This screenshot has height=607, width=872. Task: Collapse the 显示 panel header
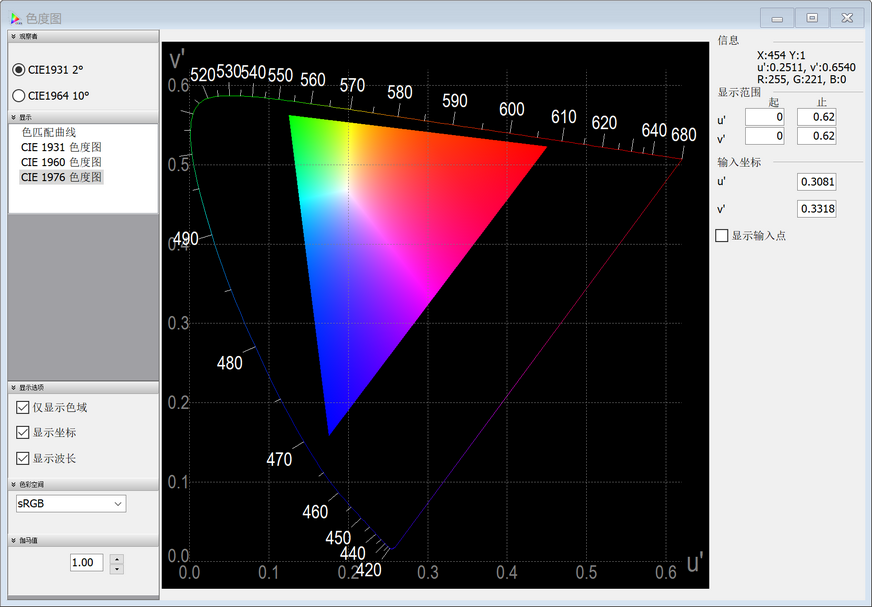pyautogui.click(x=83, y=117)
